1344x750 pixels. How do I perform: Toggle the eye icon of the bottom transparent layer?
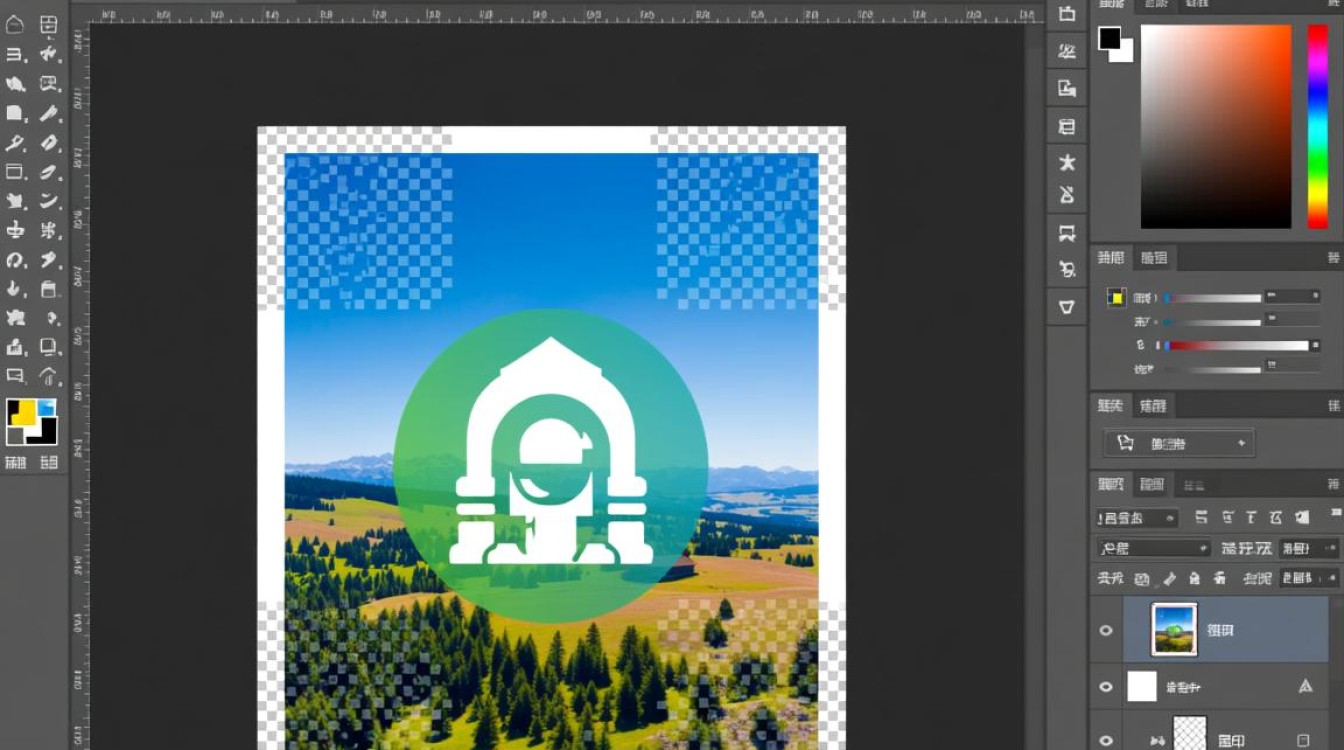(1106, 741)
